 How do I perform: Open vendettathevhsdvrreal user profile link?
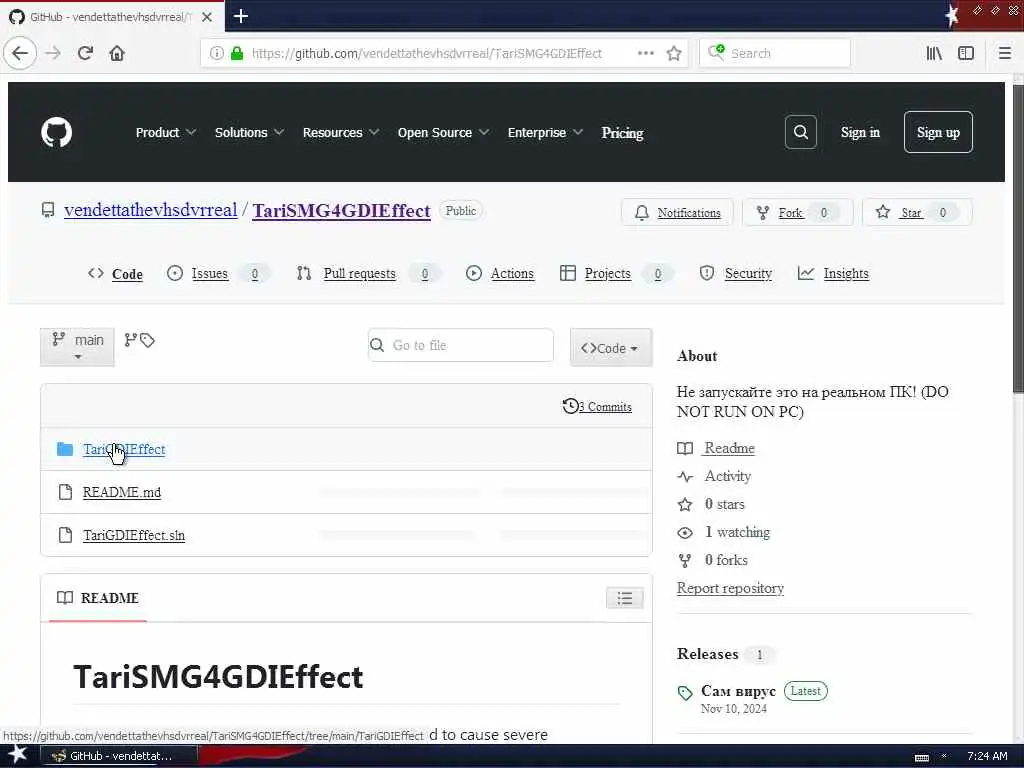coord(151,210)
